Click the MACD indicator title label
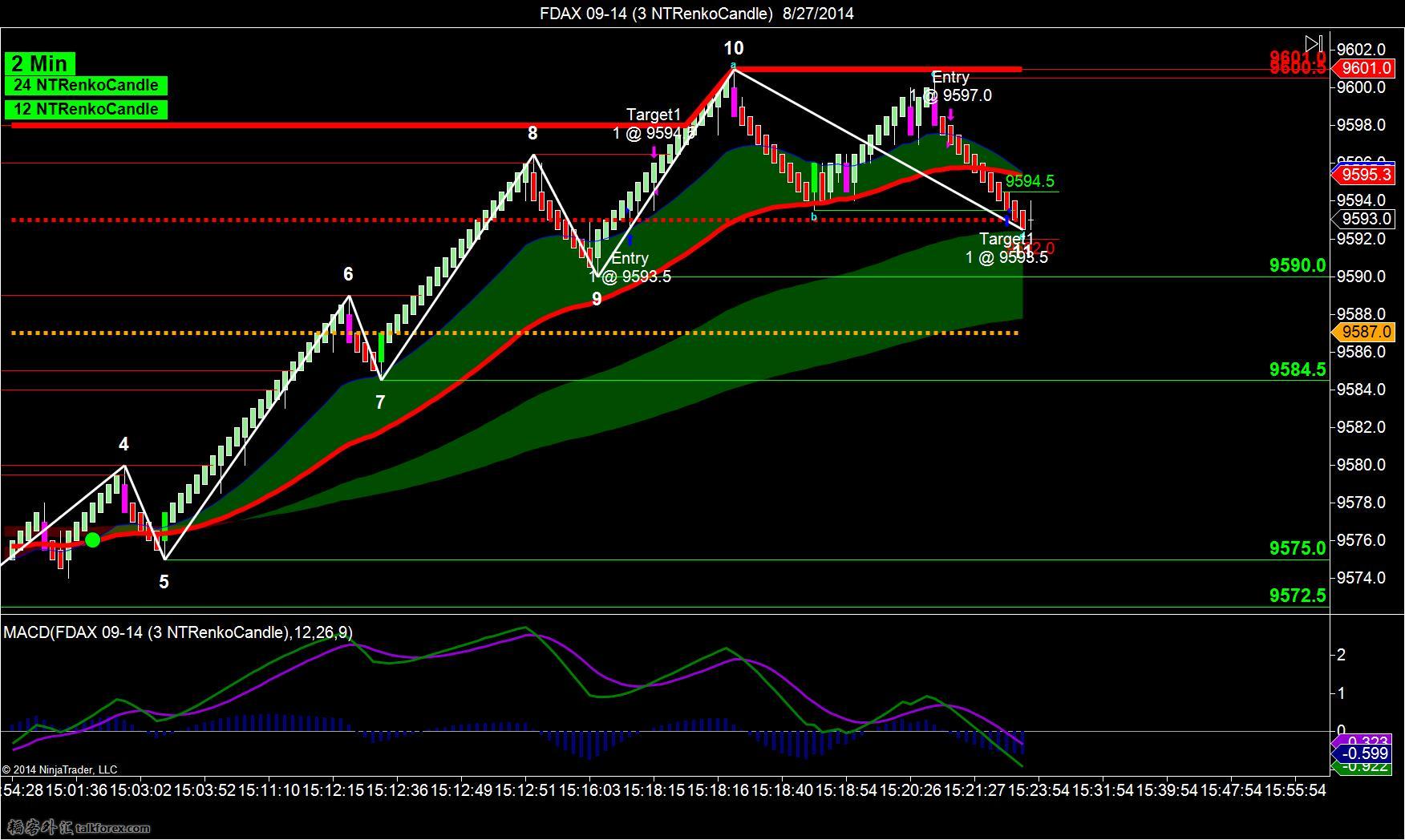1405x840 pixels. click(177, 632)
